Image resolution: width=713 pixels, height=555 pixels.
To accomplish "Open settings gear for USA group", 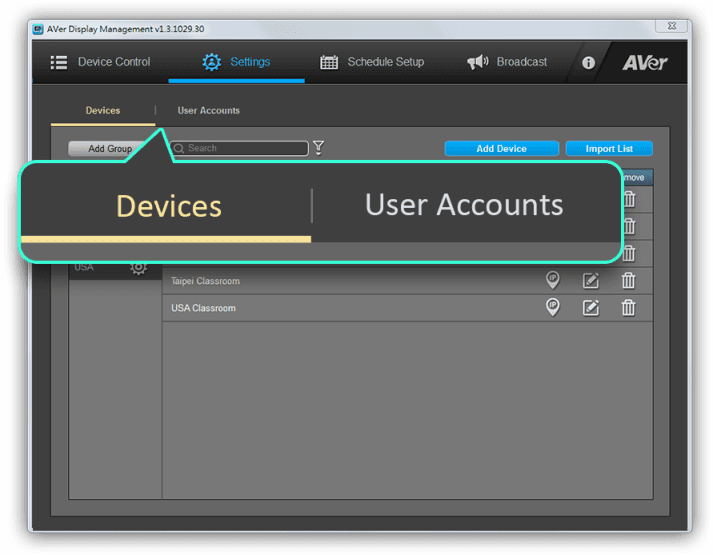I will [139, 268].
